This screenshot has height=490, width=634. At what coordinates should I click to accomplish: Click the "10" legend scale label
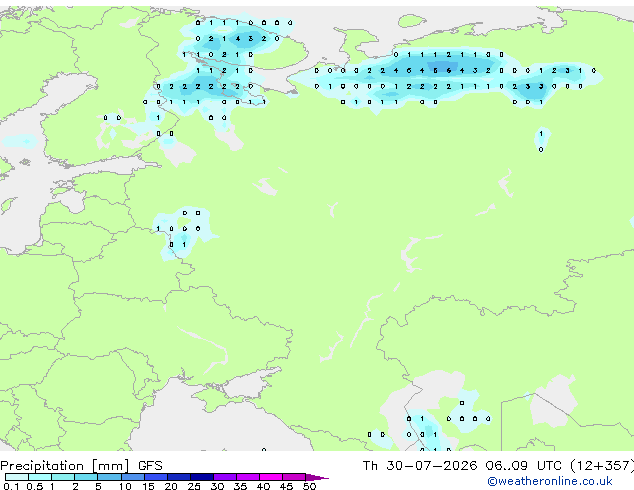coord(125,486)
